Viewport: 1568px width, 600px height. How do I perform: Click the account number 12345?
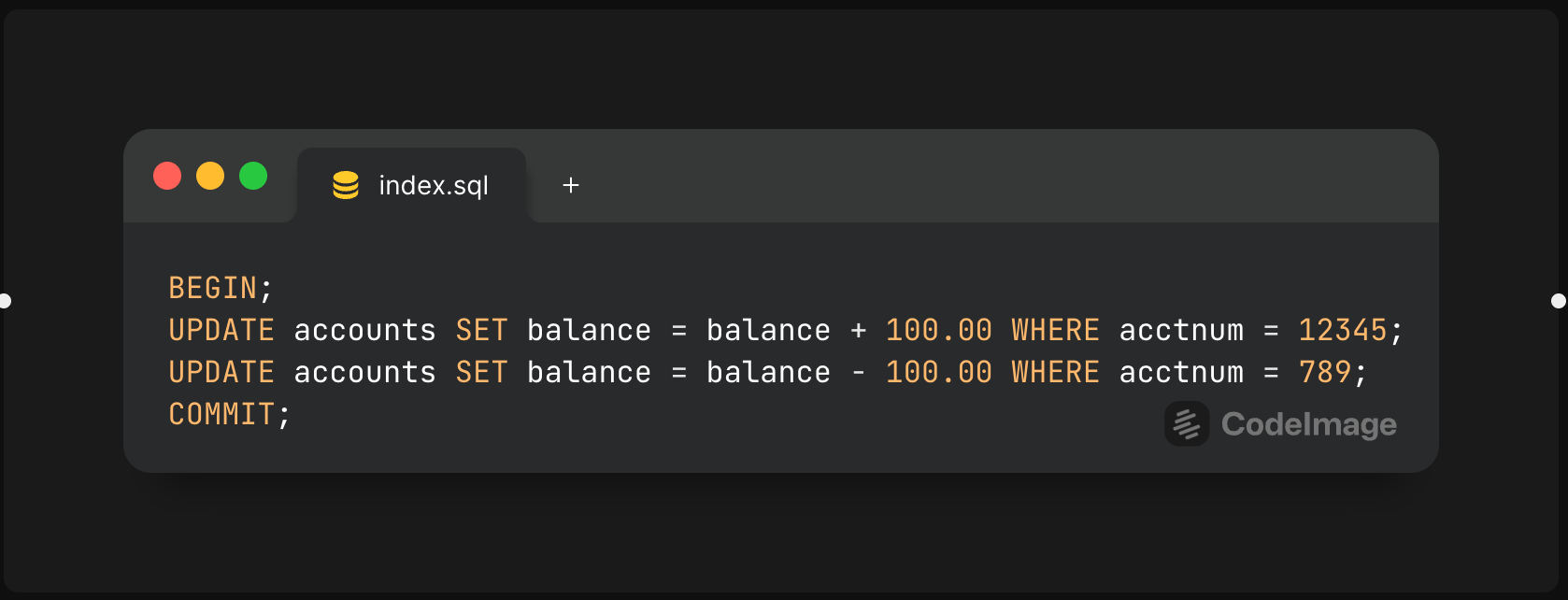pyautogui.click(x=1342, y=330)
